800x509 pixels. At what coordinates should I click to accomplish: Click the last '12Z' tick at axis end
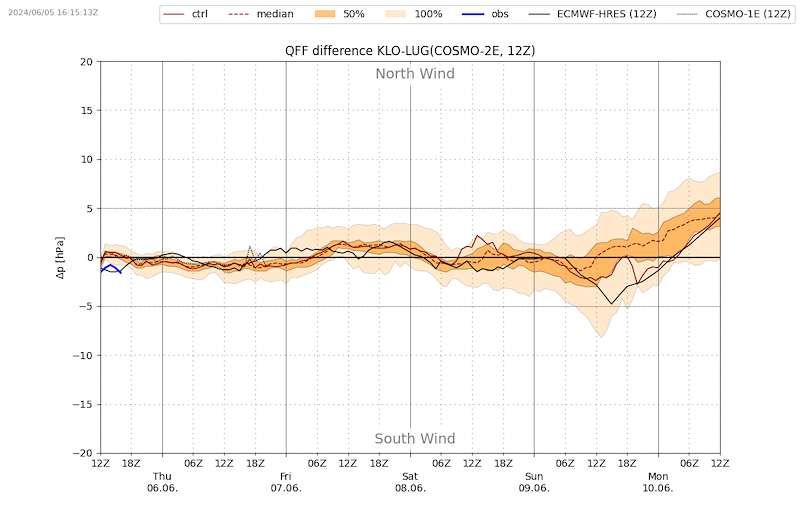(x=720, y=463)
